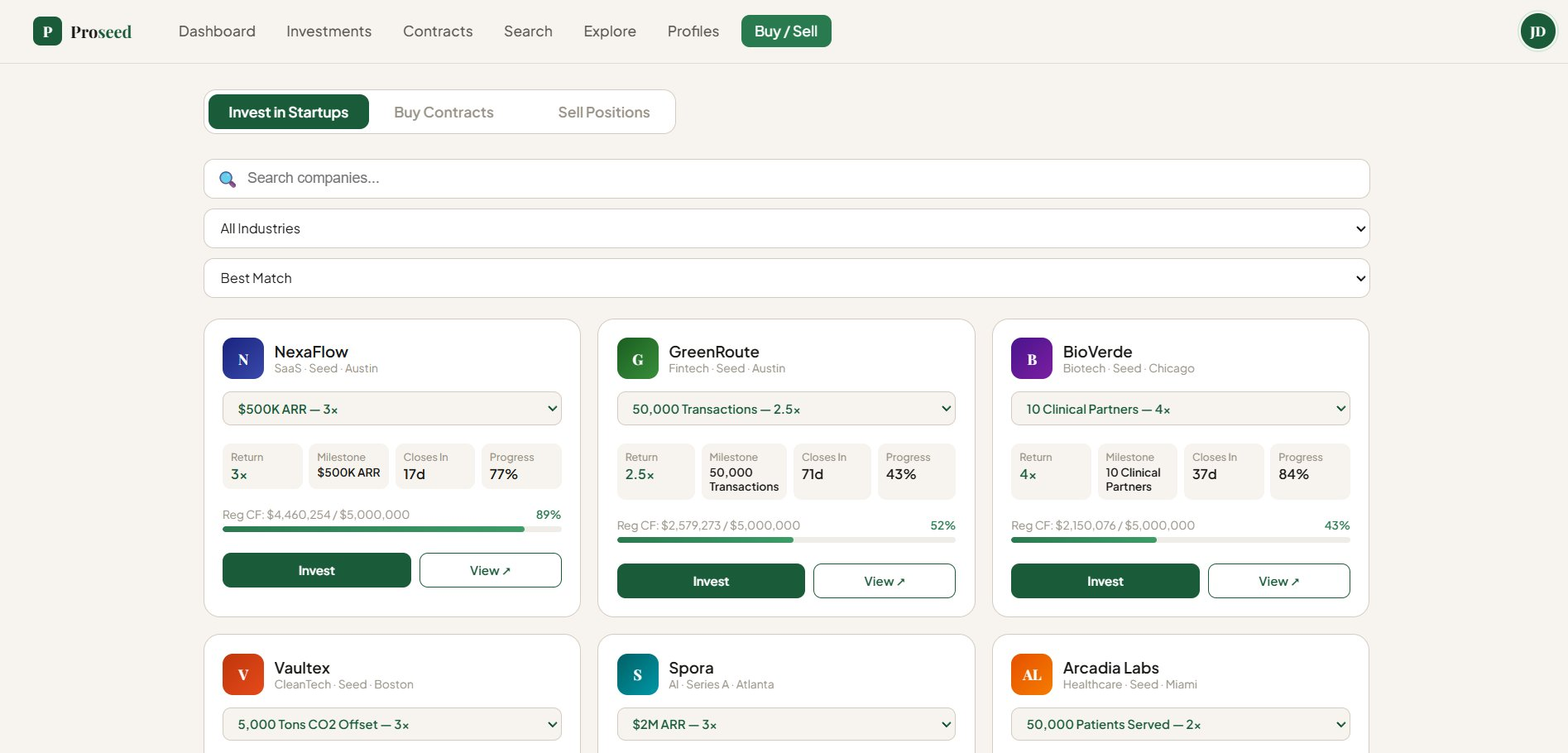Click the NexaFlow company logo
The width and height of the screenshot is (1568, 753).
(x=243, y=358)
